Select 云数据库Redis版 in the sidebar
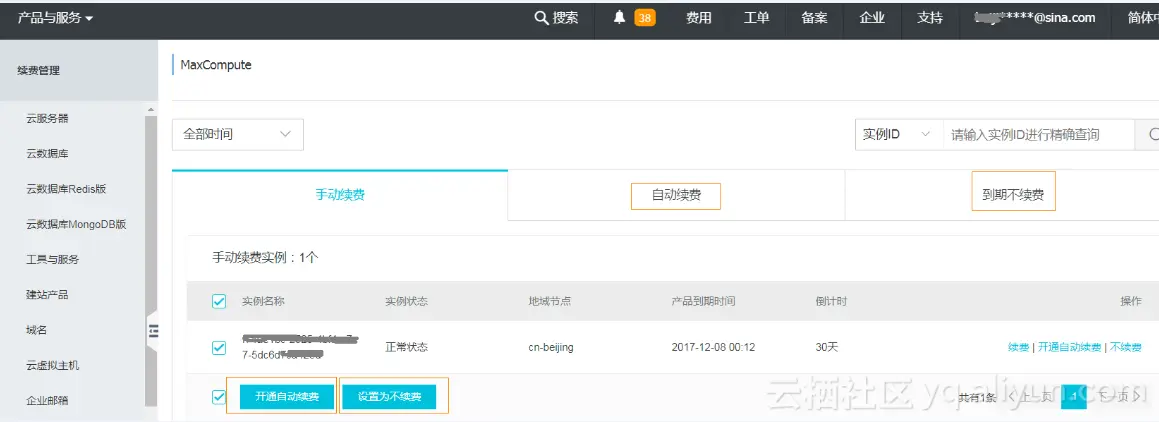 66,189
